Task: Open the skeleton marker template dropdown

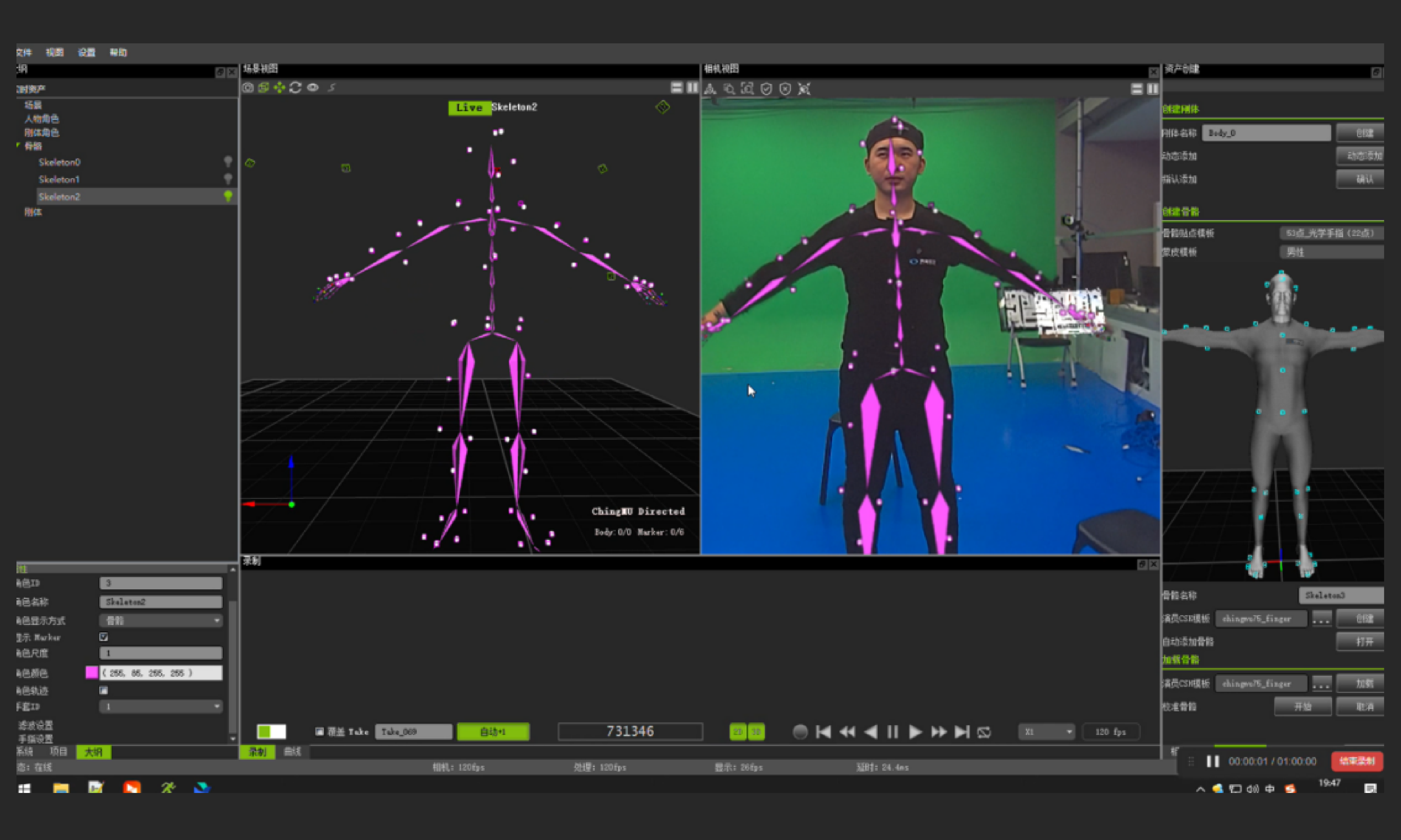Action: [x=1331, y=233]
